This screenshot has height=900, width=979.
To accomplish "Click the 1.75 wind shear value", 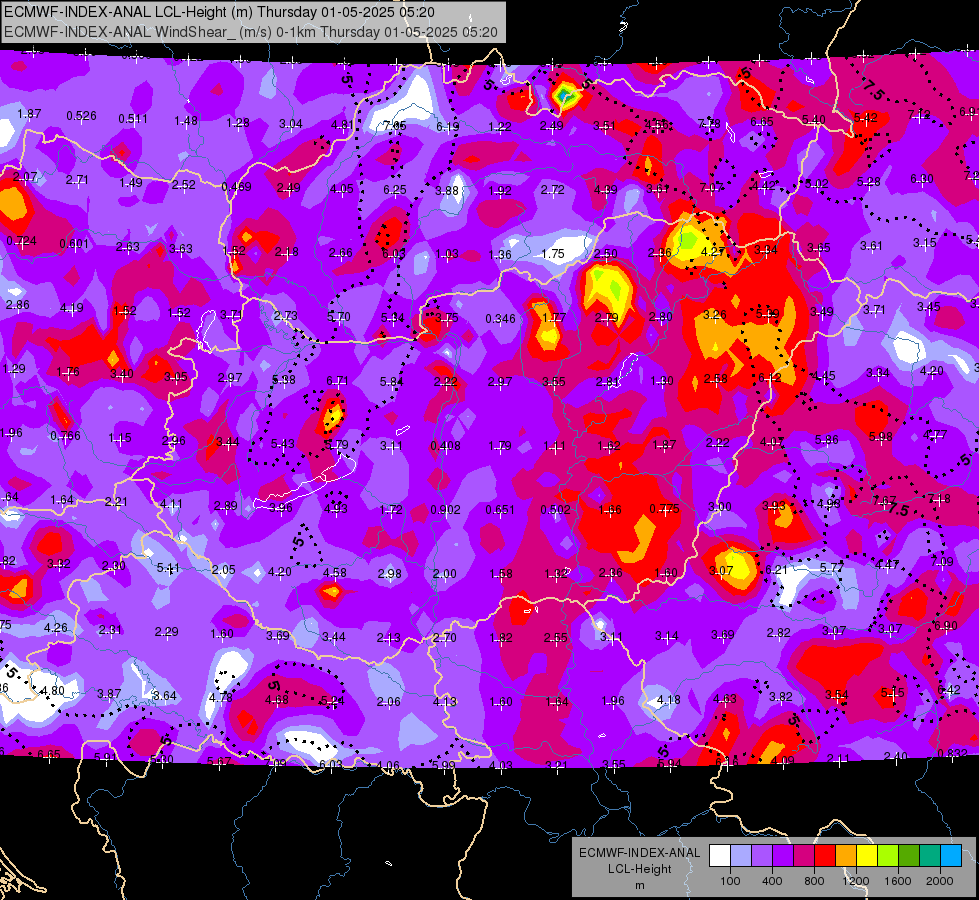I will (x=553, y=254).
